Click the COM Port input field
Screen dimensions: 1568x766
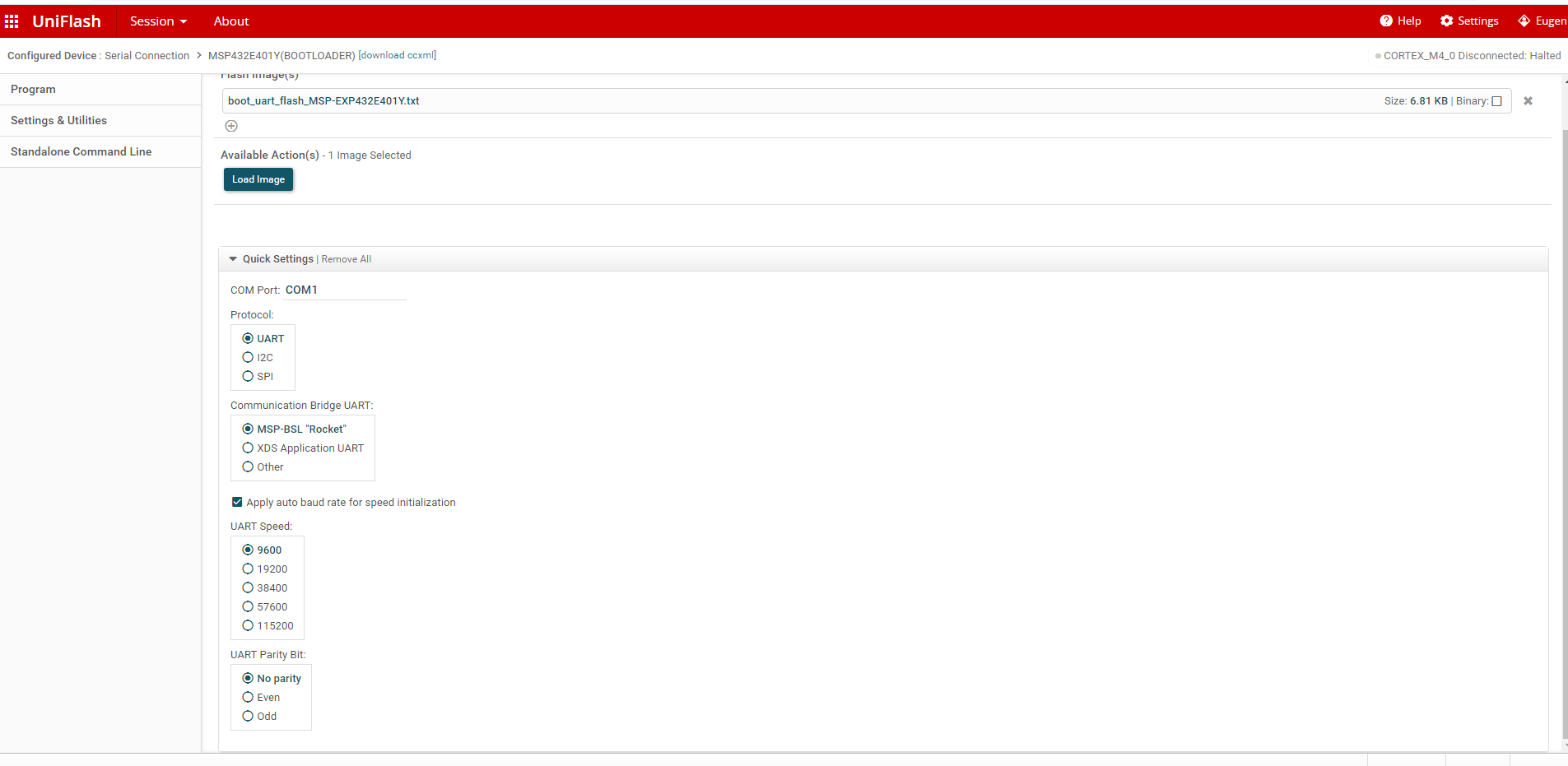point(345,290)
